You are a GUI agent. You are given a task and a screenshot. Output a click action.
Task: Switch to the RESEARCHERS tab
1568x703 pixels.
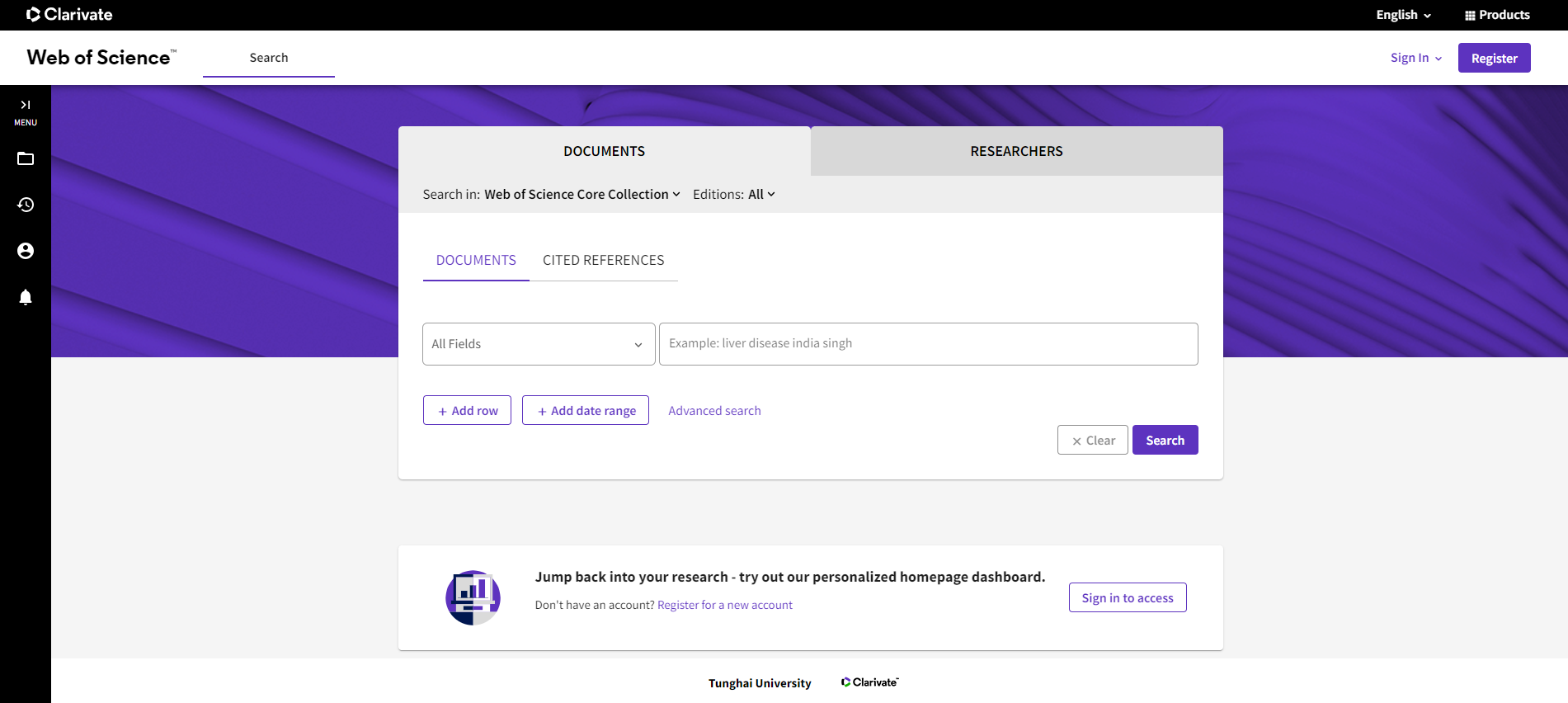1017,151
